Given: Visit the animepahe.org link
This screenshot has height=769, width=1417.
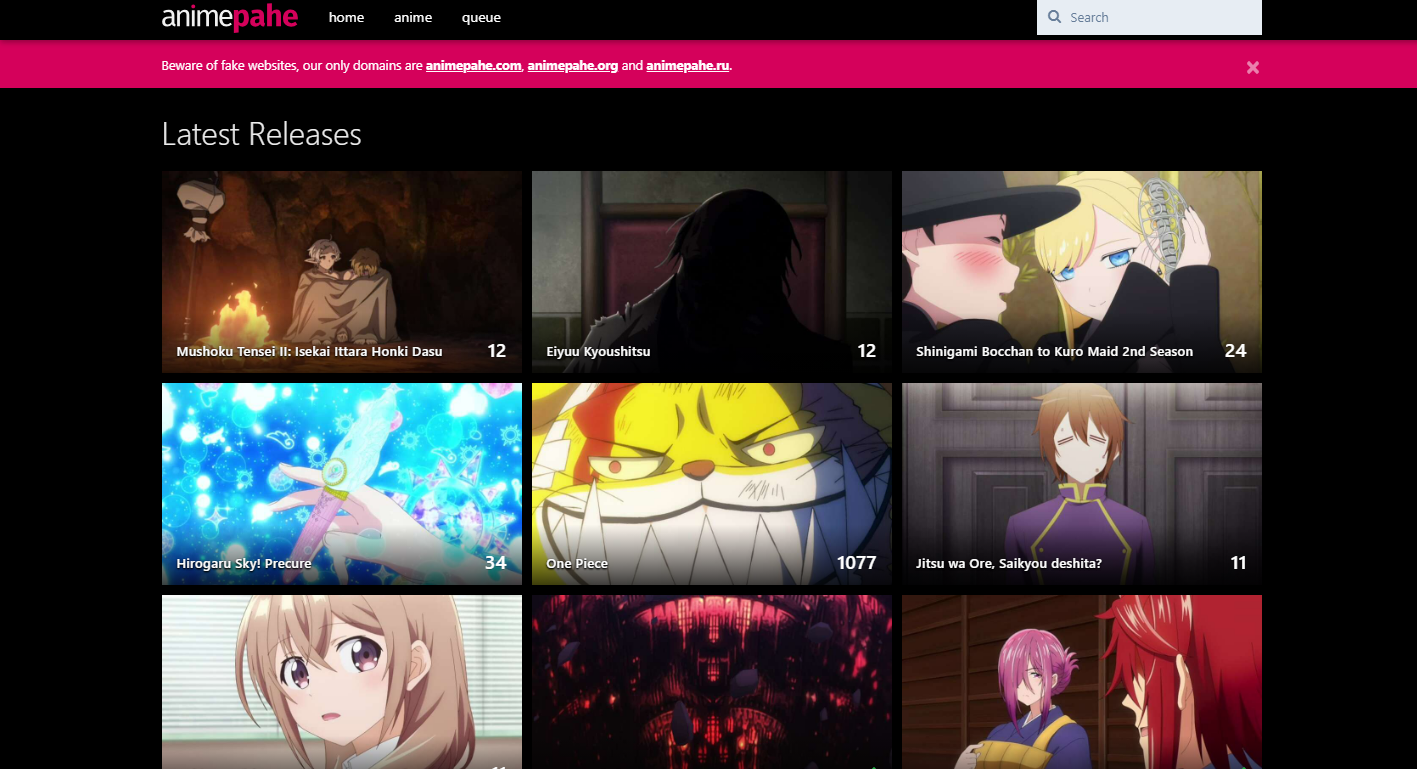Looking at the screenshot, I should (x=572, y=65).
